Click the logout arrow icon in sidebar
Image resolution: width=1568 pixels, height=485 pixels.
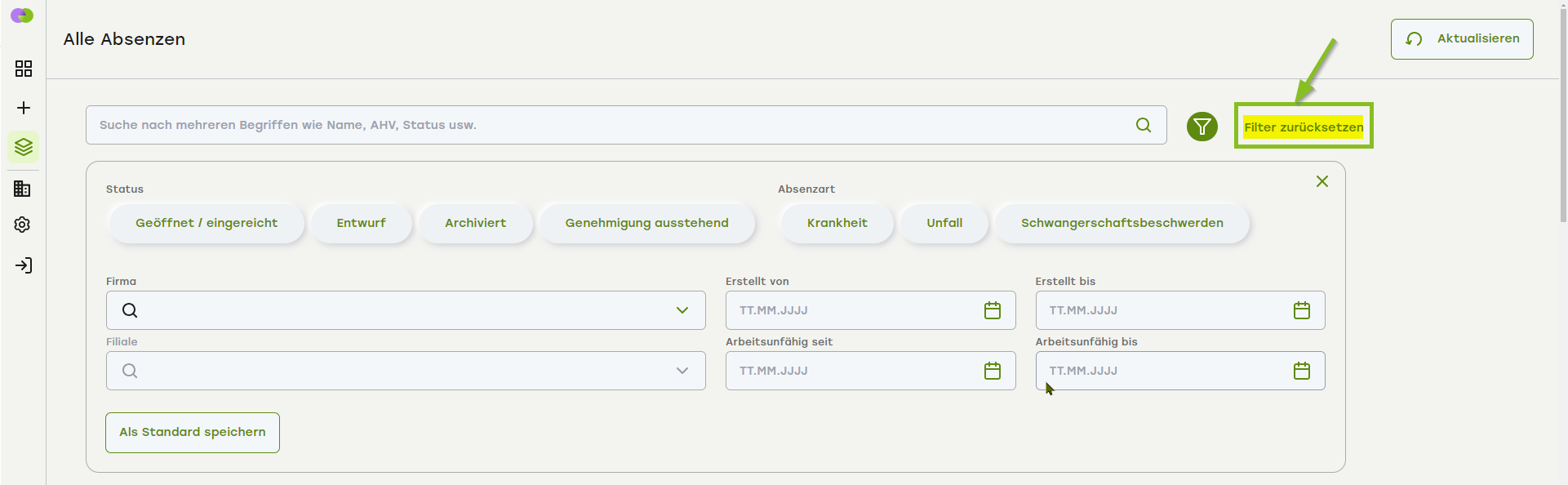24,265
